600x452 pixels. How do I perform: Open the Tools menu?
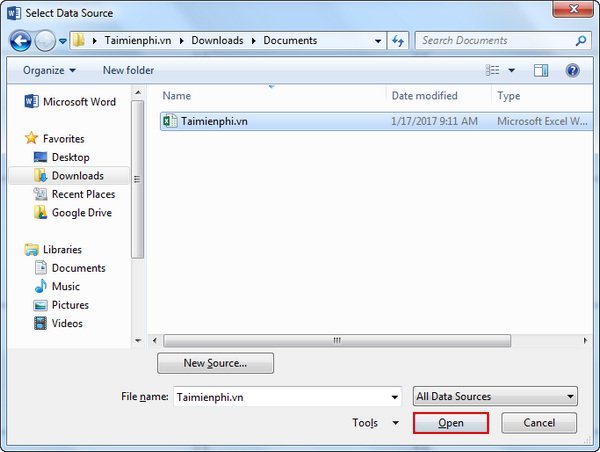375,423
